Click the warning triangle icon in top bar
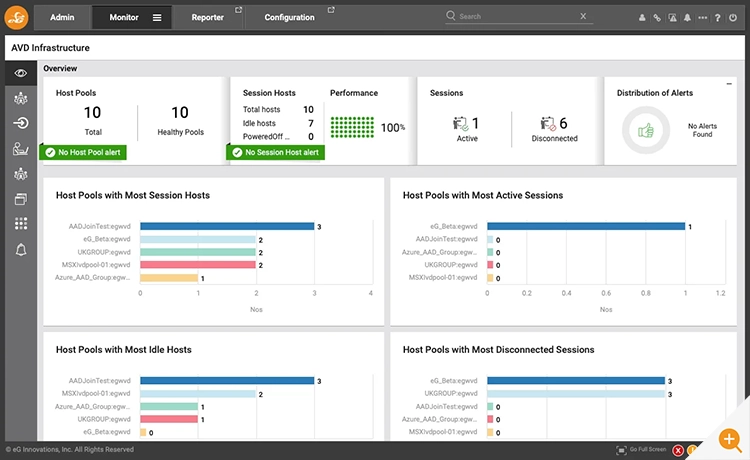Viewport: 750px width, 460px height. pyautogui.click(x=672, y=18)
